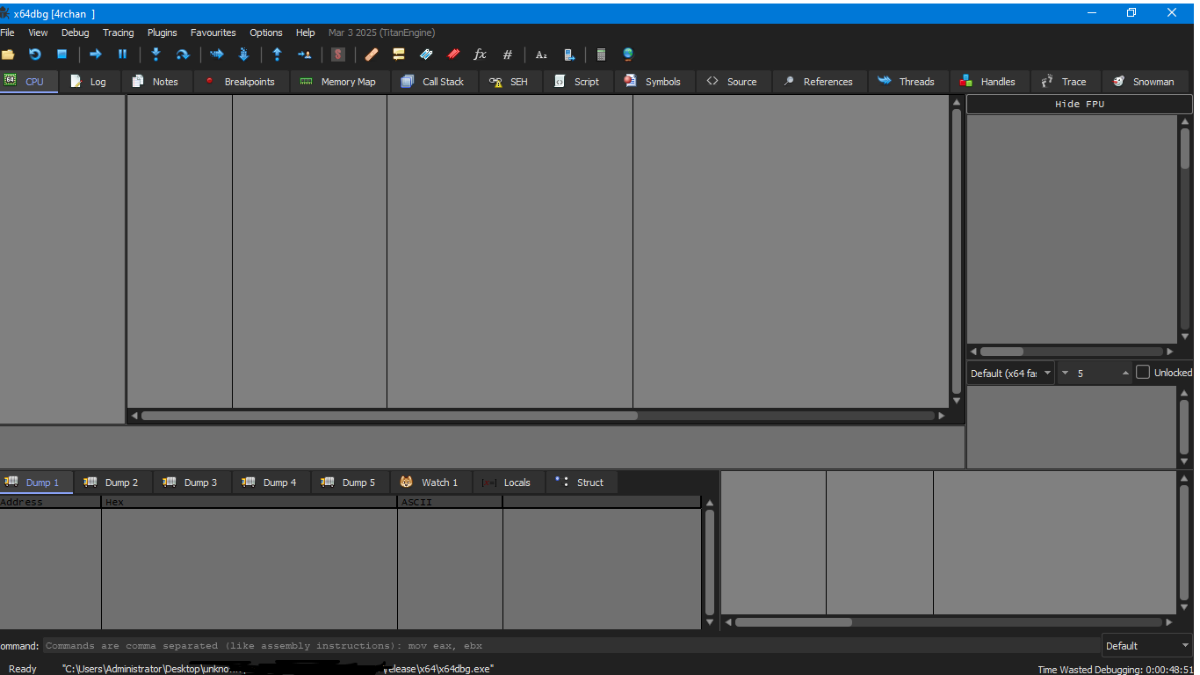Click the fx Functions icon
Viewport: 1200px width, 675px height.
point(480,54)
